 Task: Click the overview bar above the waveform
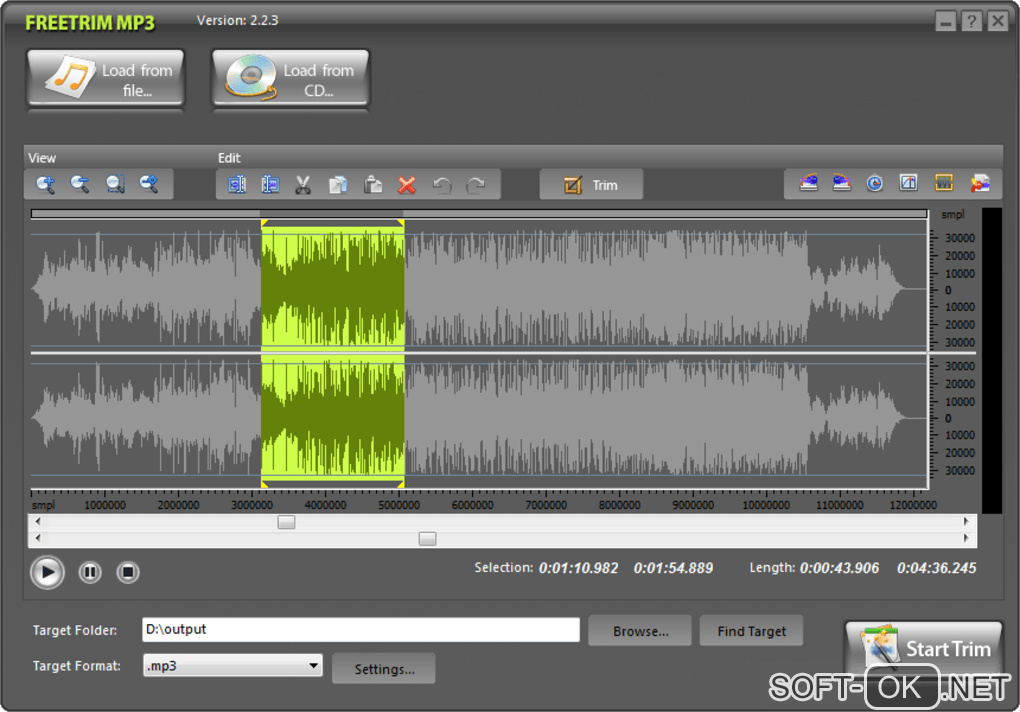click(479, 213)
